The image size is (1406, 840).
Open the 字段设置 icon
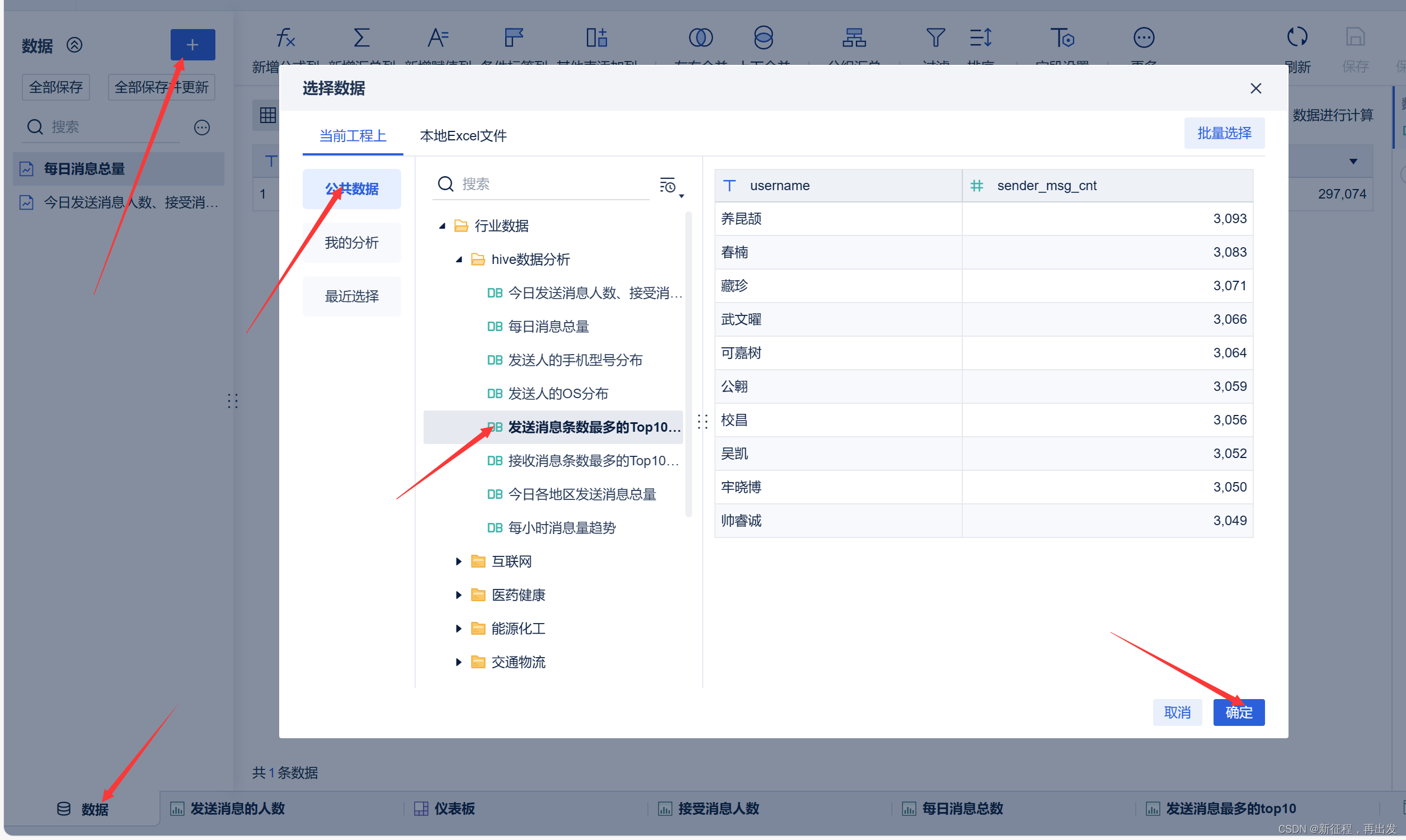(1062, 38)
